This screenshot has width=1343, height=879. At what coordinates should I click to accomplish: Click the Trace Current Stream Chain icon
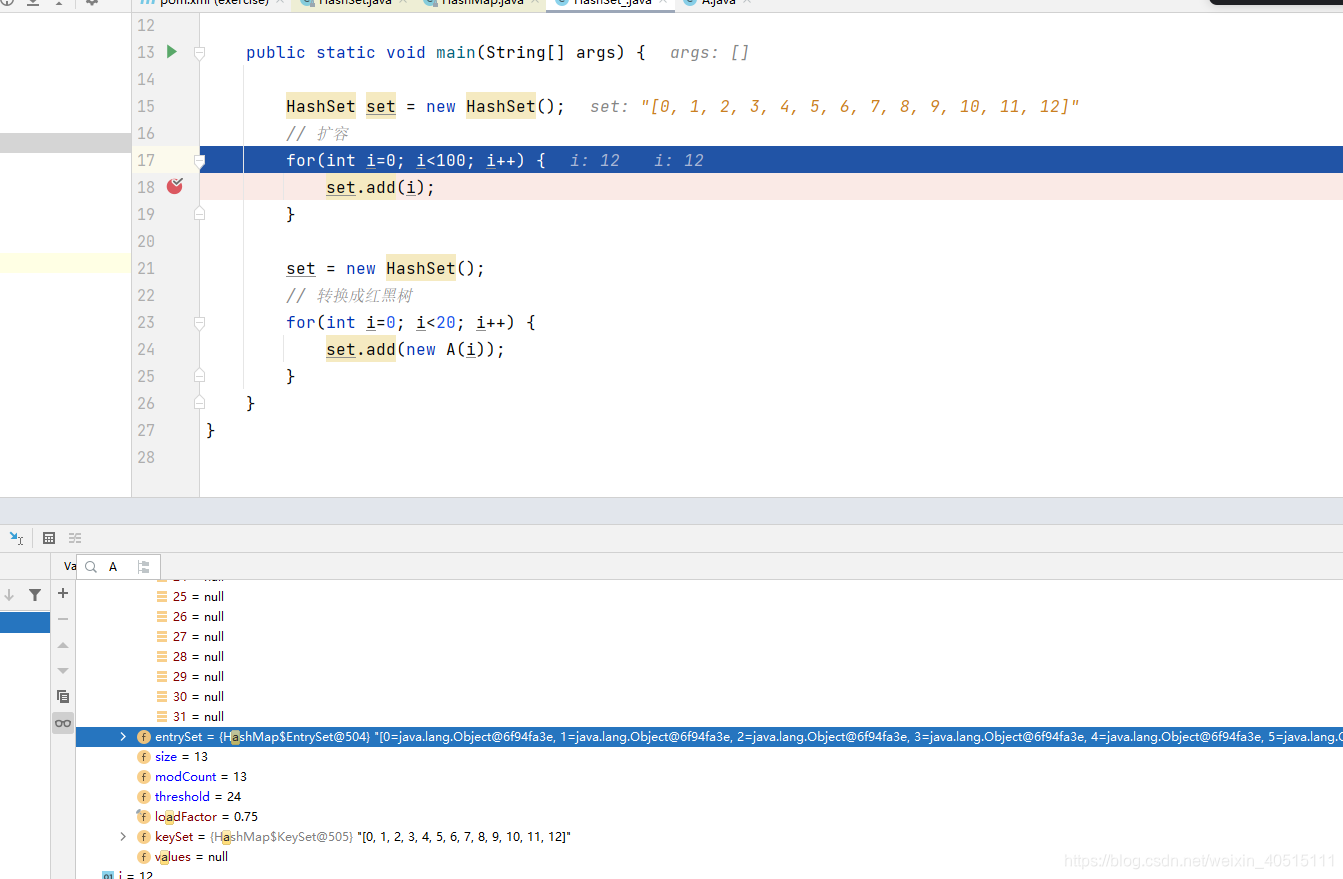tap(75, 538)
